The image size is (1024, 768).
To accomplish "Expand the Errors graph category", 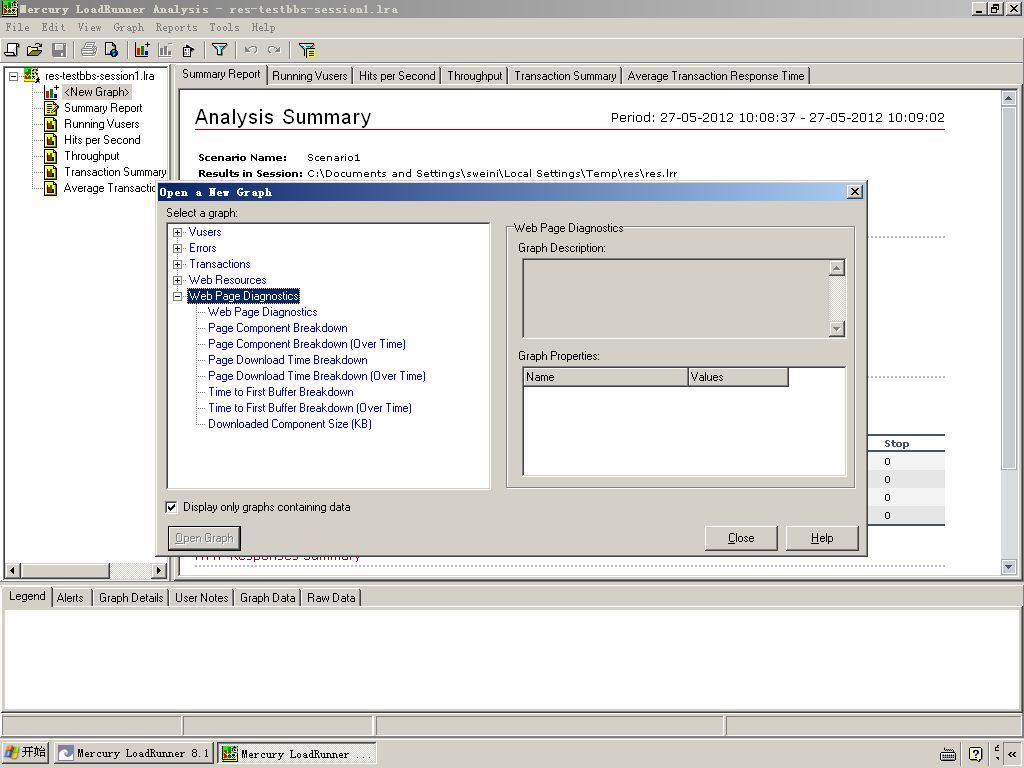I will click(x=178, y=248).
